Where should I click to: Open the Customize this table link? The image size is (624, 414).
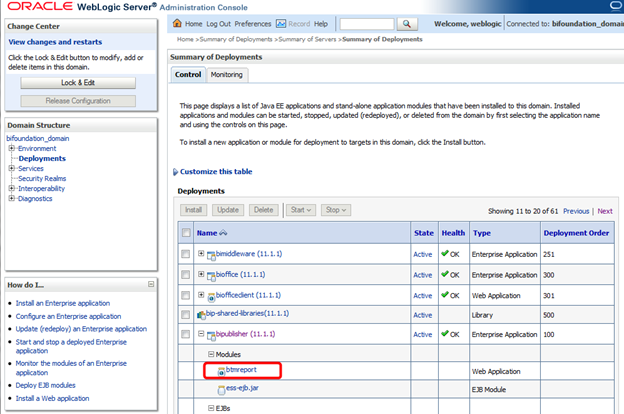point(216,172)
